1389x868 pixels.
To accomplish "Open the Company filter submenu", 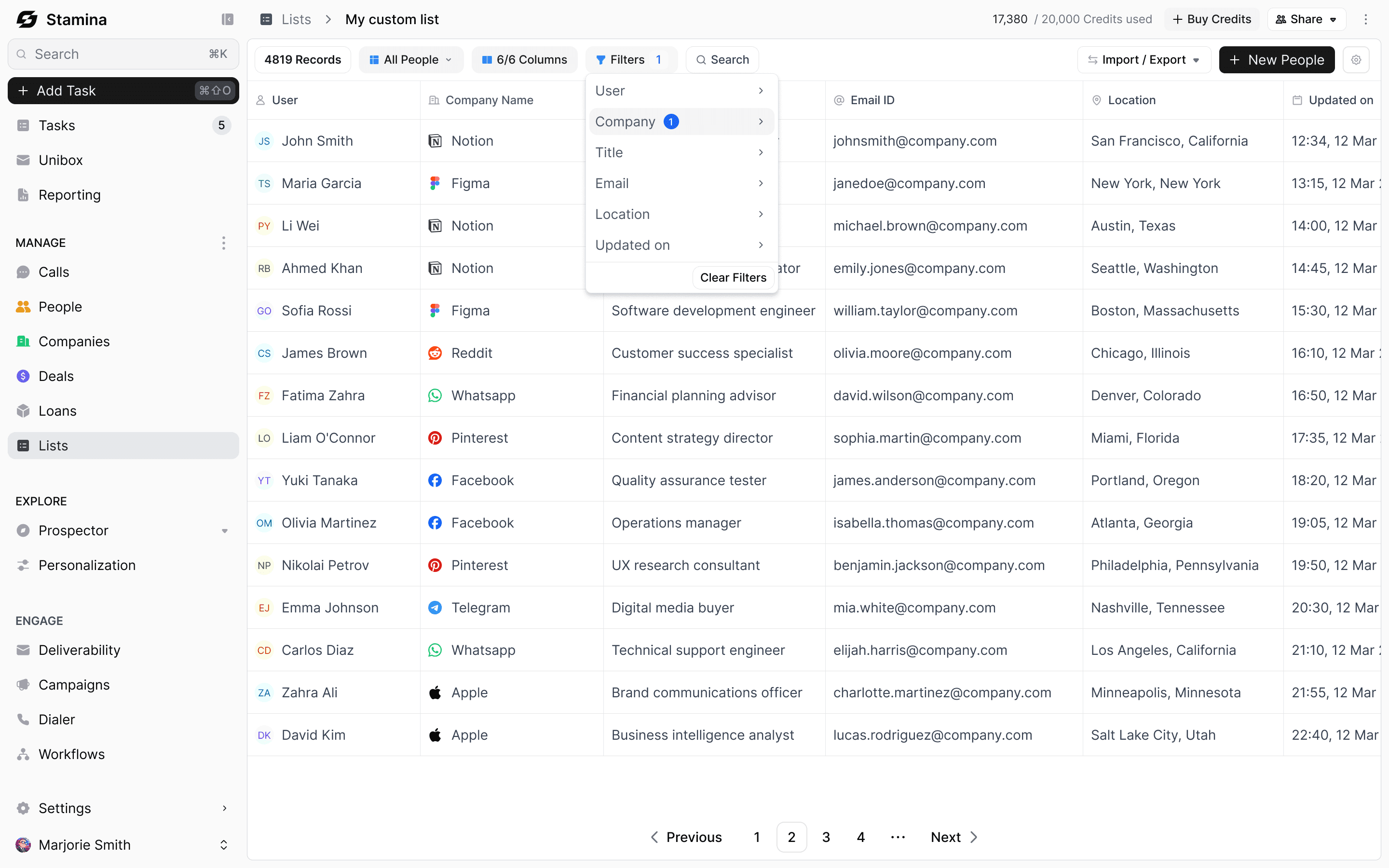I will [681, 122].
